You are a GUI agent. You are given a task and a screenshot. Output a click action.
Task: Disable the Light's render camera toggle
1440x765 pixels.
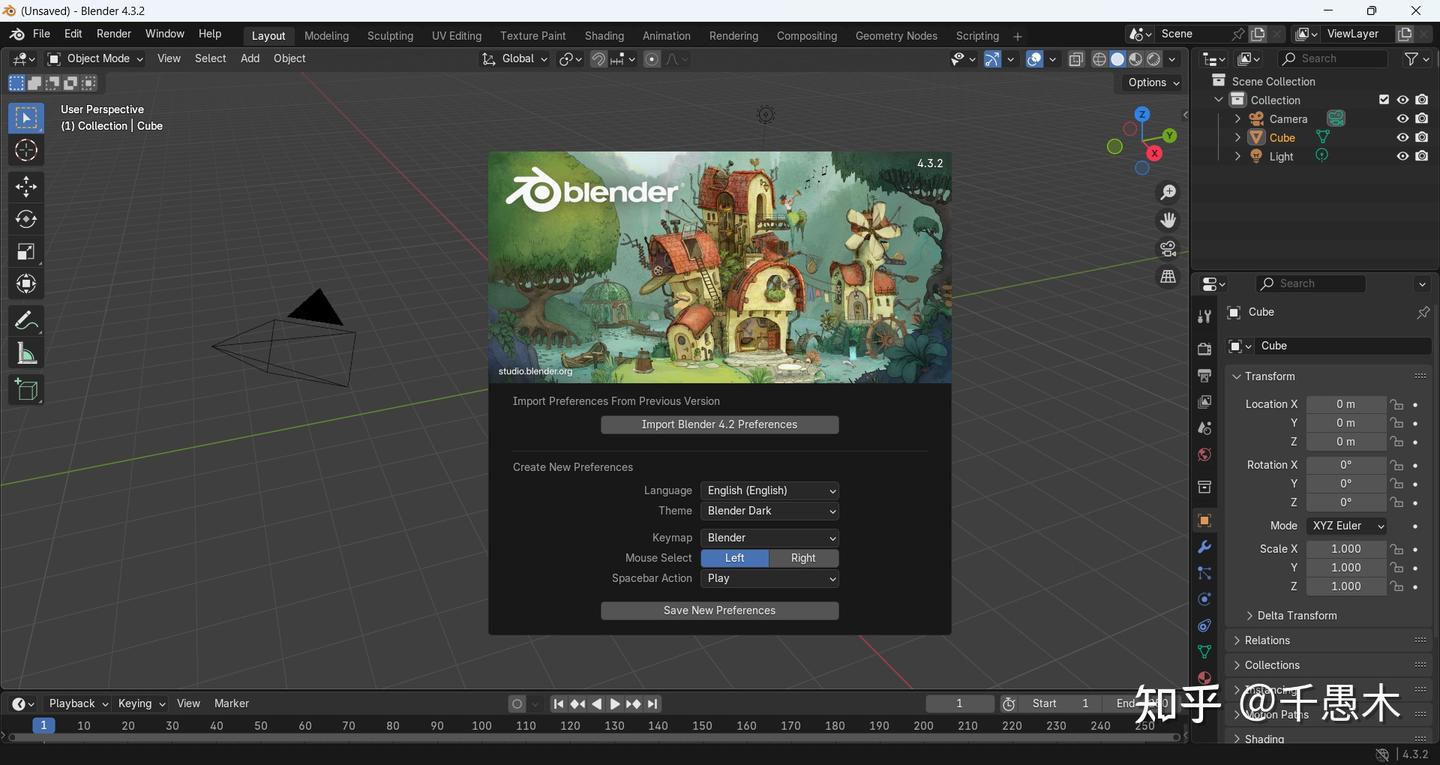point(1421,155)
